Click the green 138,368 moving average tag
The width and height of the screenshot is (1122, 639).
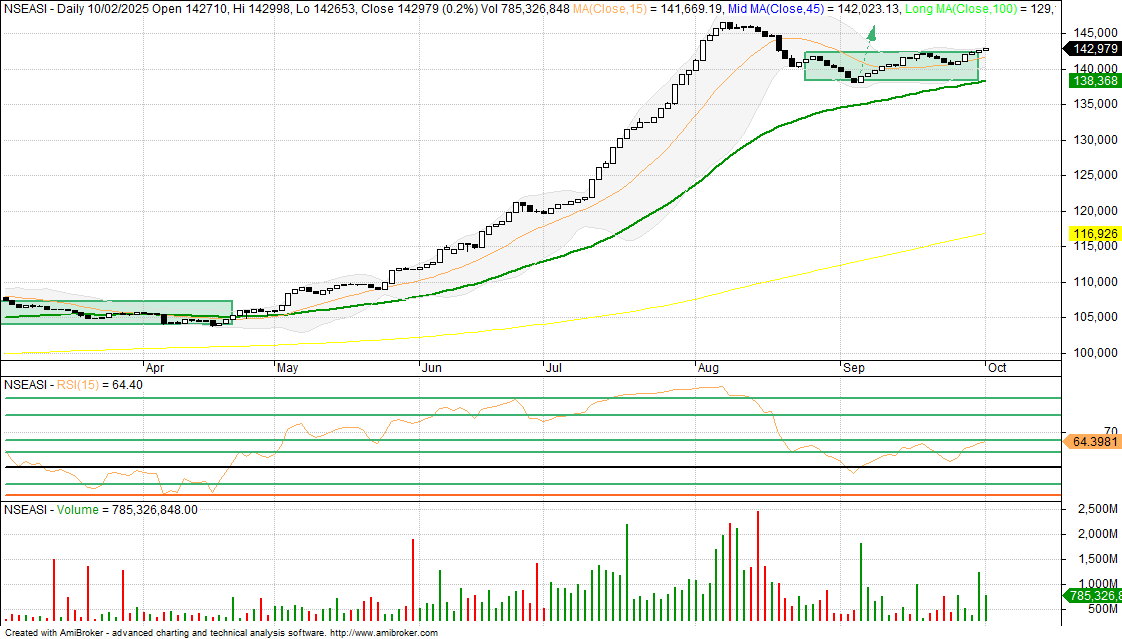pyautogui.click(x=1094, y=80)
